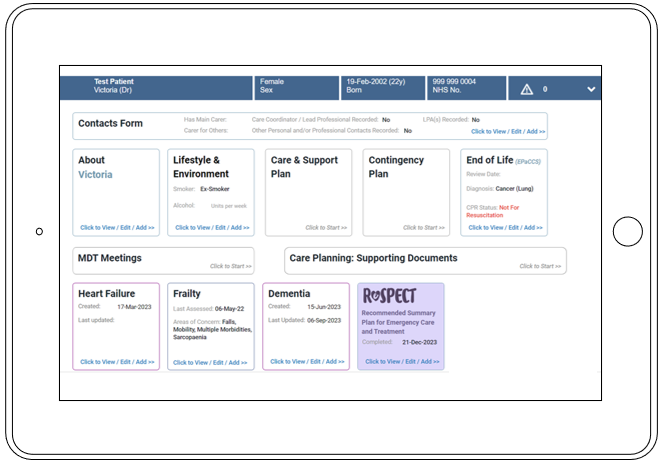Open Frailty view/edit link

(x=210, y=362)
